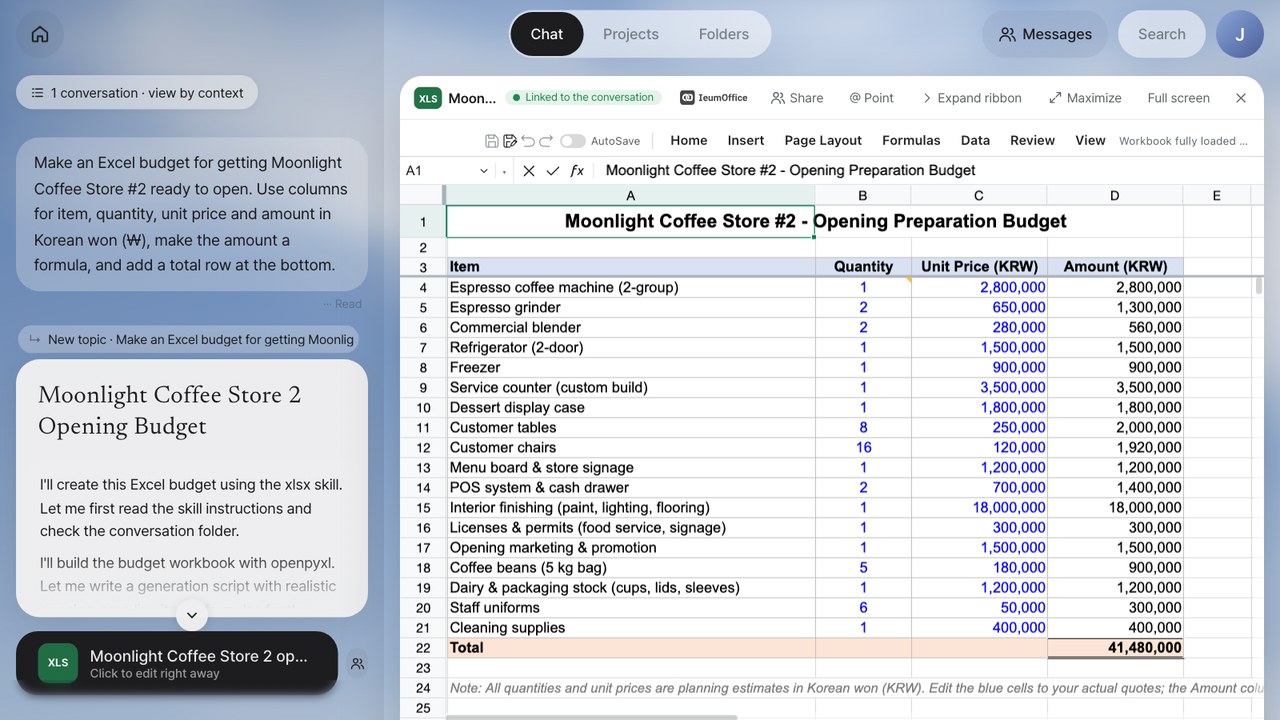Click the IeumOffice logo
This screenshot has height=720, width=1280.
click(x=714, y=98)
